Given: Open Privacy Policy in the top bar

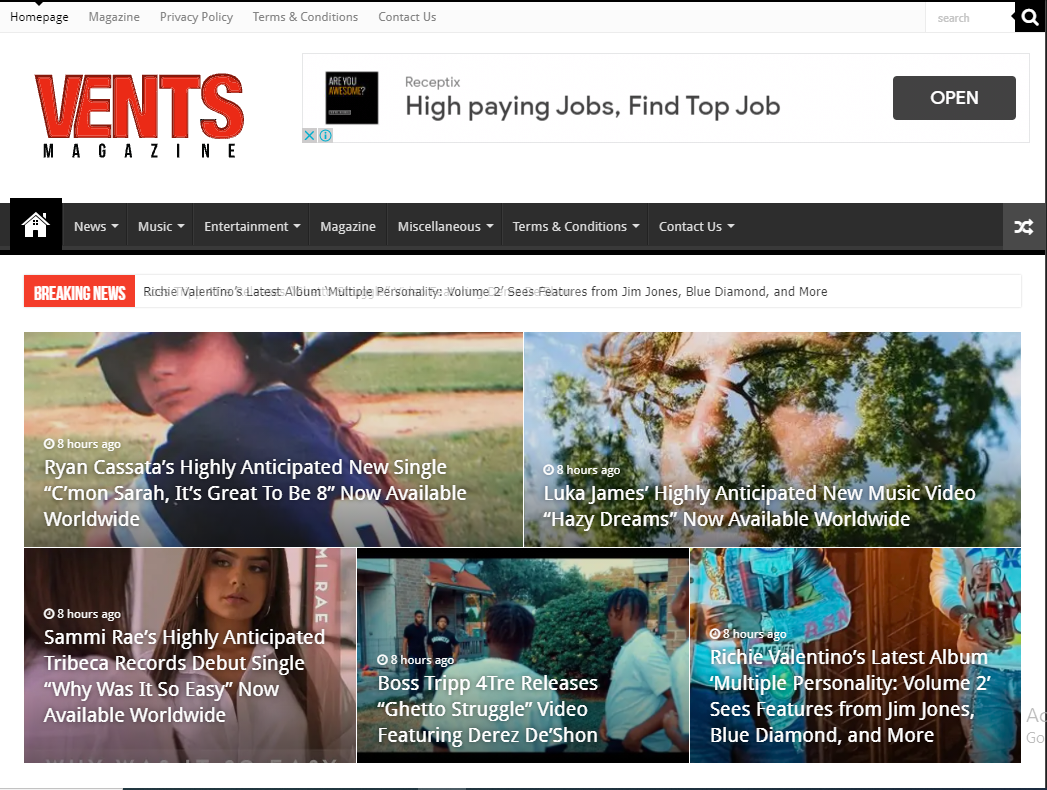Looking at the screenshot, I should (196, 17).
